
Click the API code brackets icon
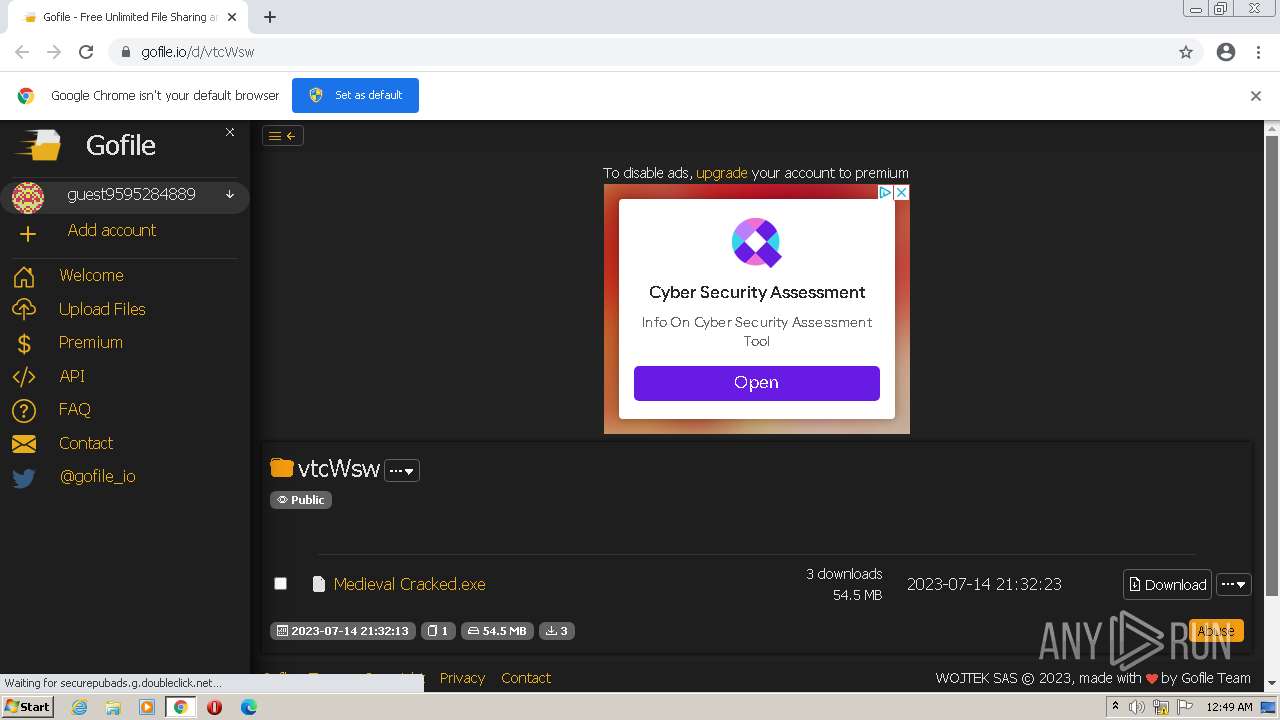tap(24, 377)
